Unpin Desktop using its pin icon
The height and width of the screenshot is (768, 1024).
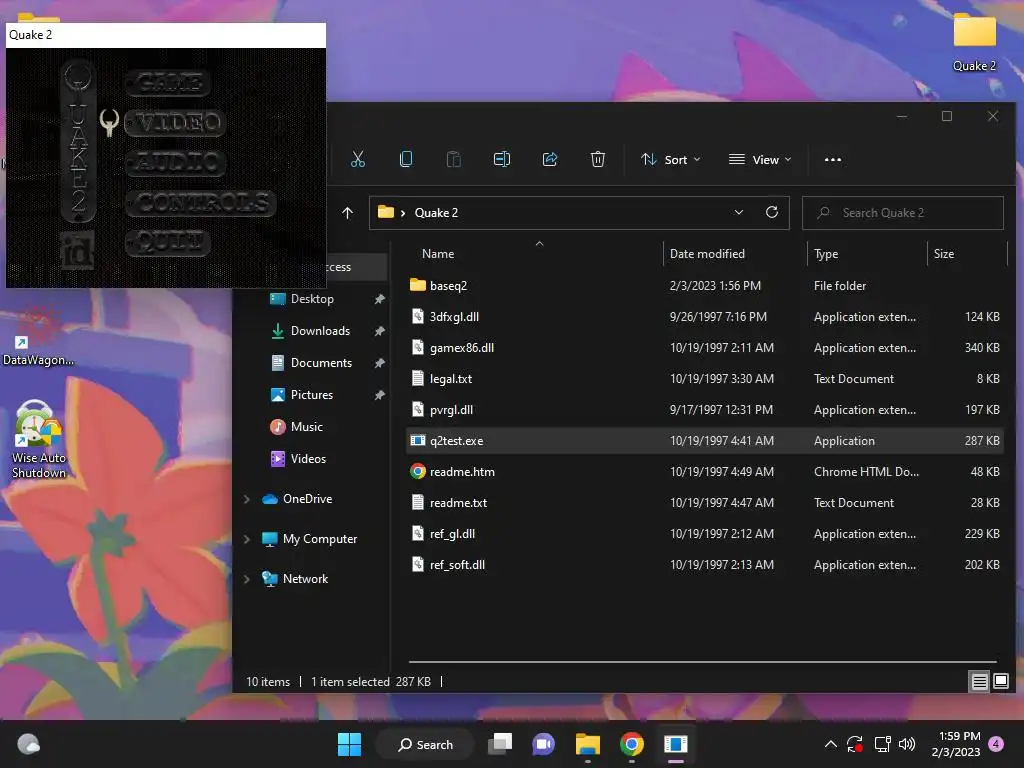379,299
